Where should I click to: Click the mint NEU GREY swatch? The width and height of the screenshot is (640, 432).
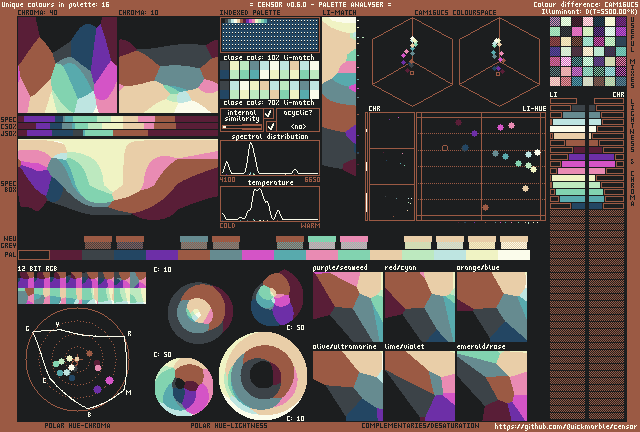point(322,243)
